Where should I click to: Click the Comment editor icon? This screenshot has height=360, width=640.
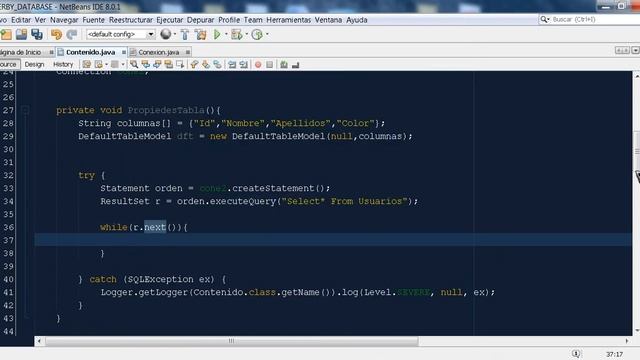click(x=284, y=64)
